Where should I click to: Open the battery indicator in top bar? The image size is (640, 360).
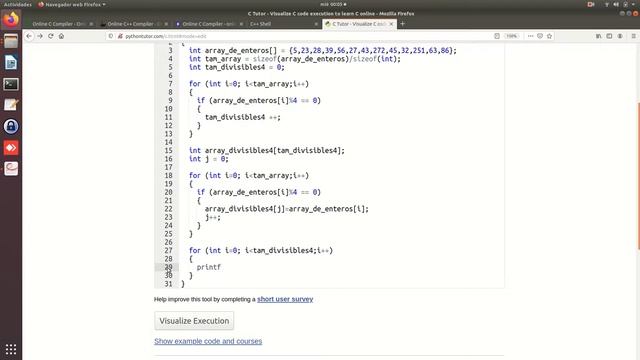625,4
